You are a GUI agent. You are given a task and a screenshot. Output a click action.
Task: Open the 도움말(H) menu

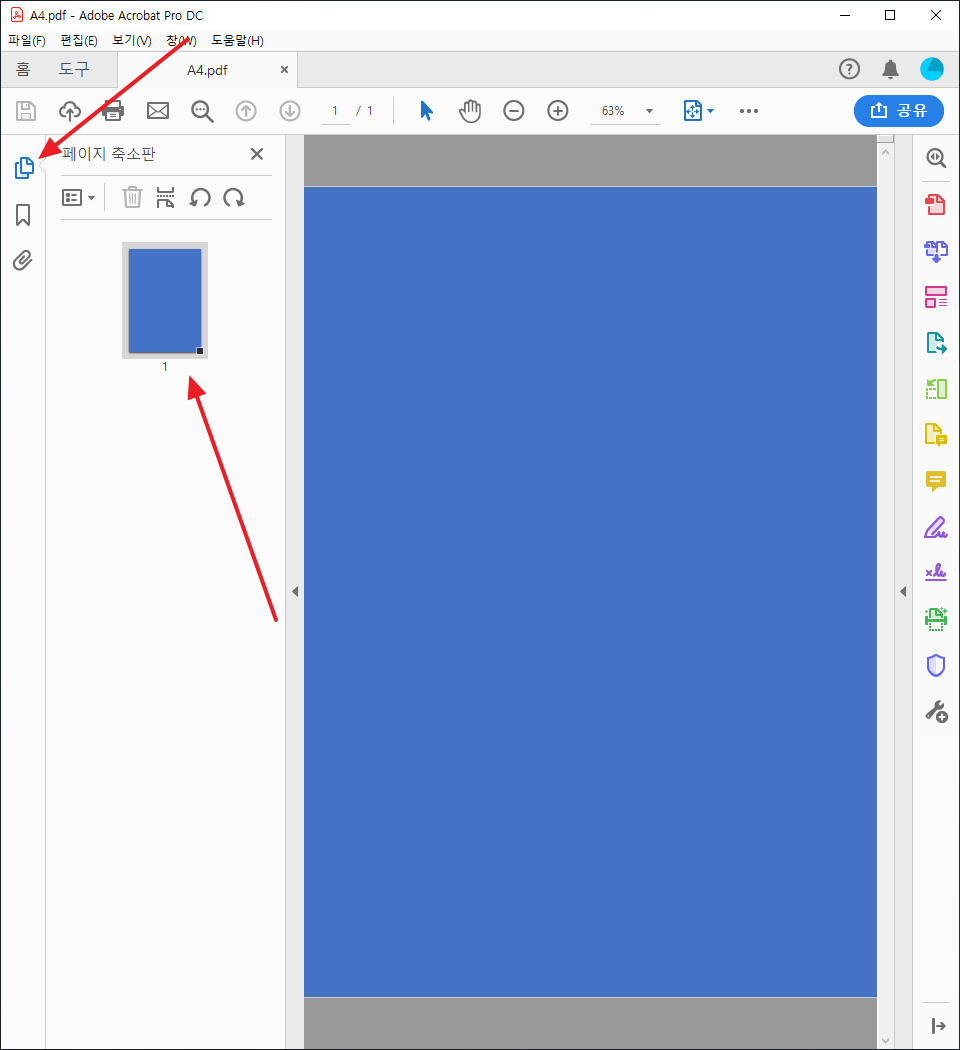(238, 41)
